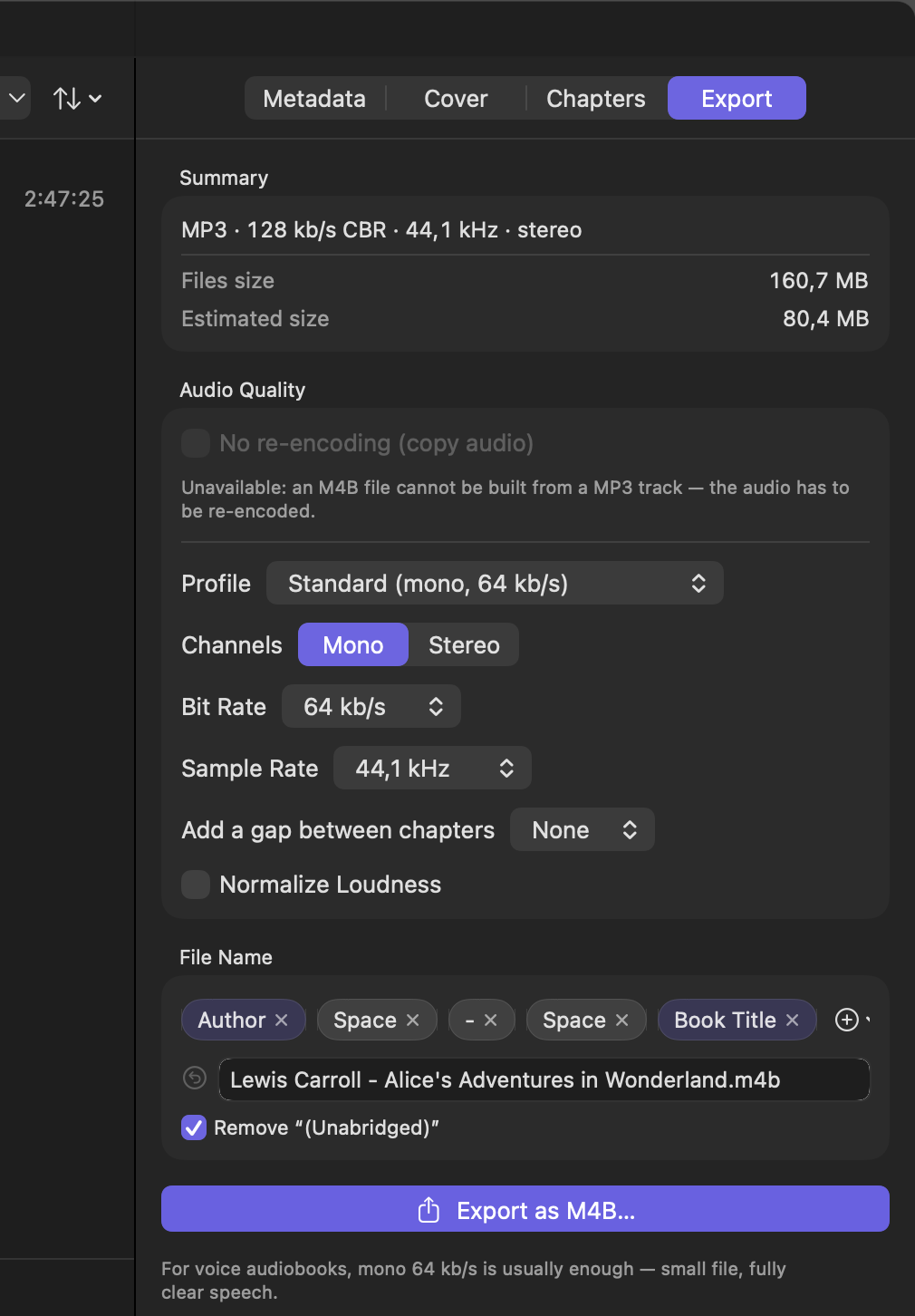Viewport: 915px width, 1316px height.
Task: Open the Sample Rate dropdown
Action: coord(432,768)
